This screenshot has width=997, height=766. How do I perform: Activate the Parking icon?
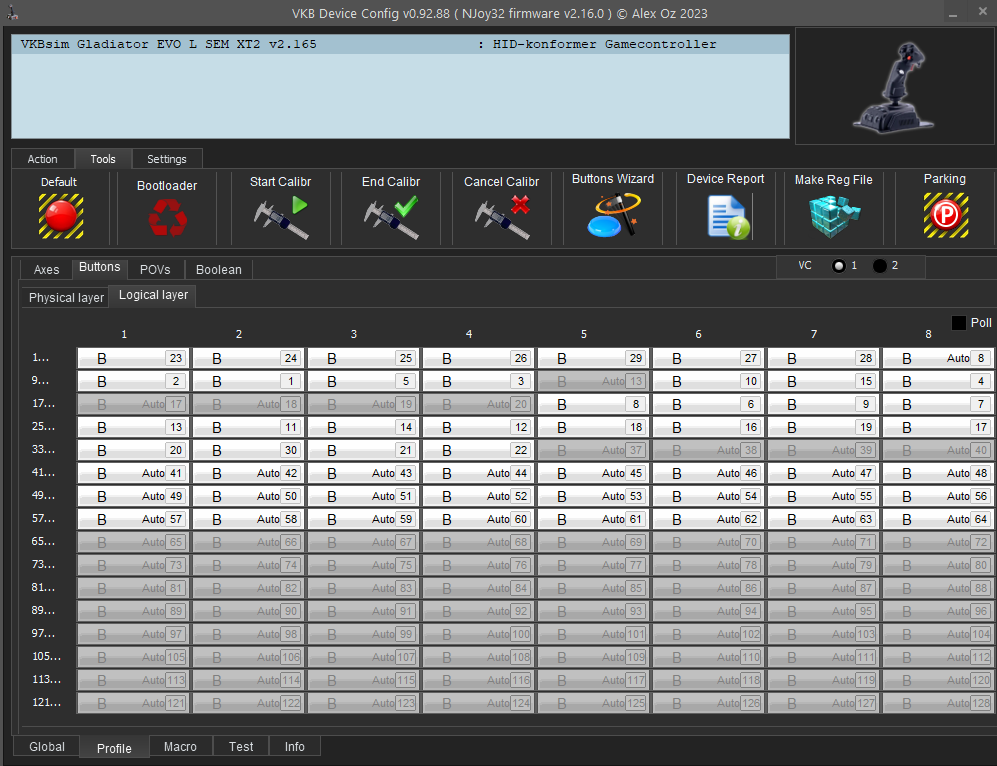click(x=945, y=215)
